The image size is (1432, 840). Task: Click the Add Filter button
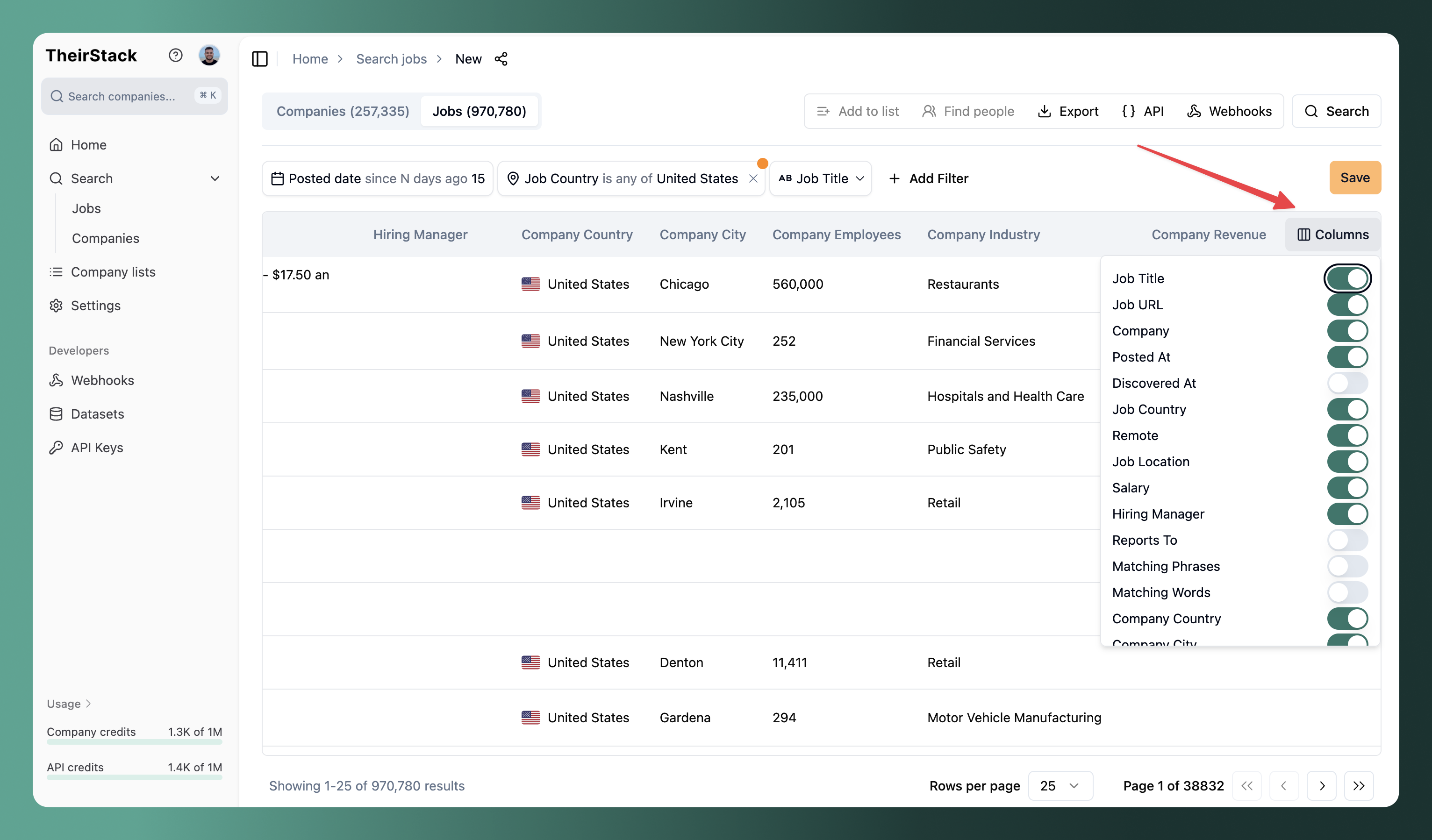point(929,178)
